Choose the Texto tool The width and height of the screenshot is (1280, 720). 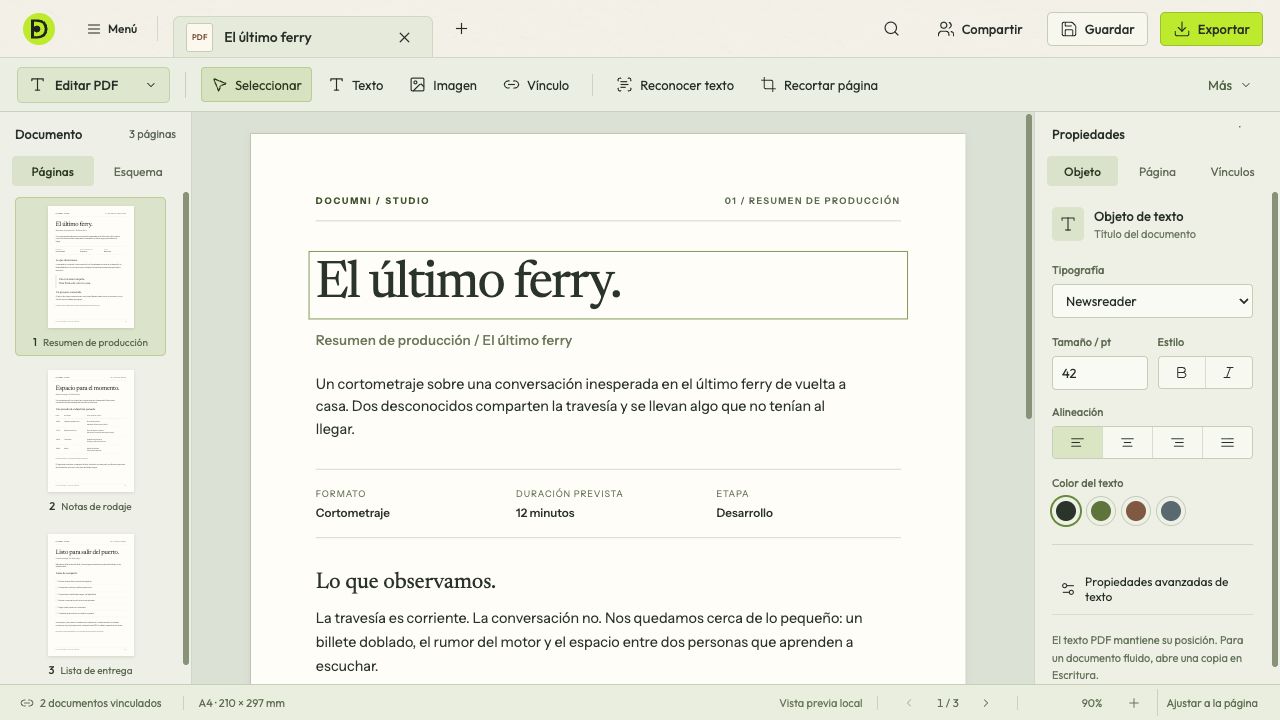[x=356, y=85]
